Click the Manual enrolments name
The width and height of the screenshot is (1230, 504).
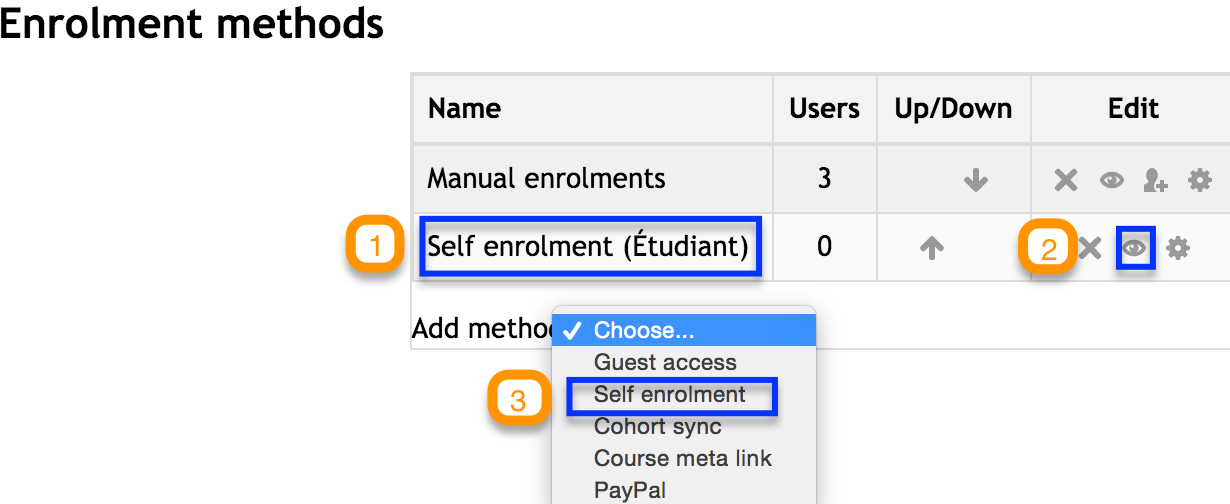click(546, 178)
